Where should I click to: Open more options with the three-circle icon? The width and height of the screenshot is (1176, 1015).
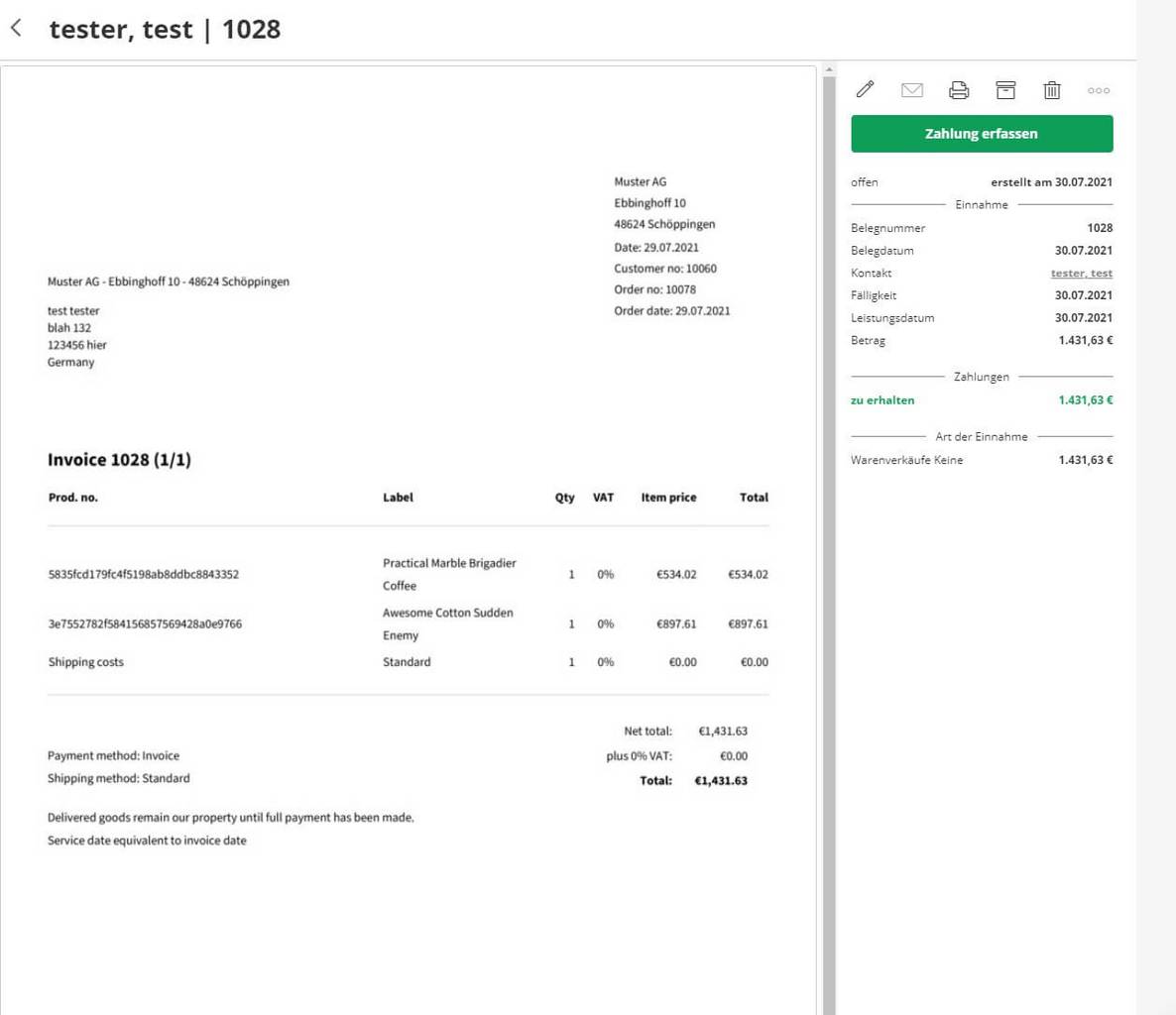coord(1098,90)
